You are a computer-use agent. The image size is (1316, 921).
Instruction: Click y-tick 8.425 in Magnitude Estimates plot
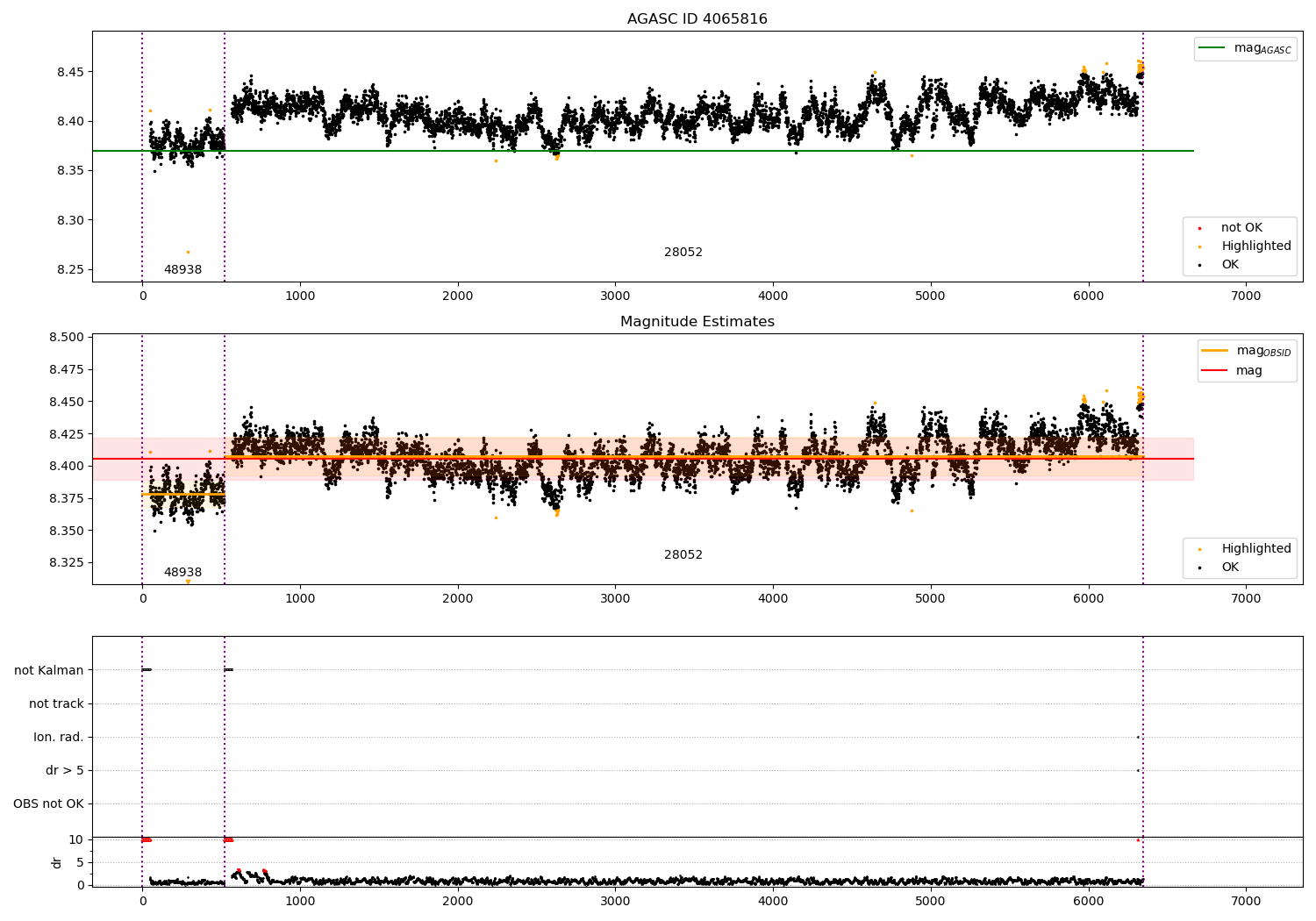67,434
